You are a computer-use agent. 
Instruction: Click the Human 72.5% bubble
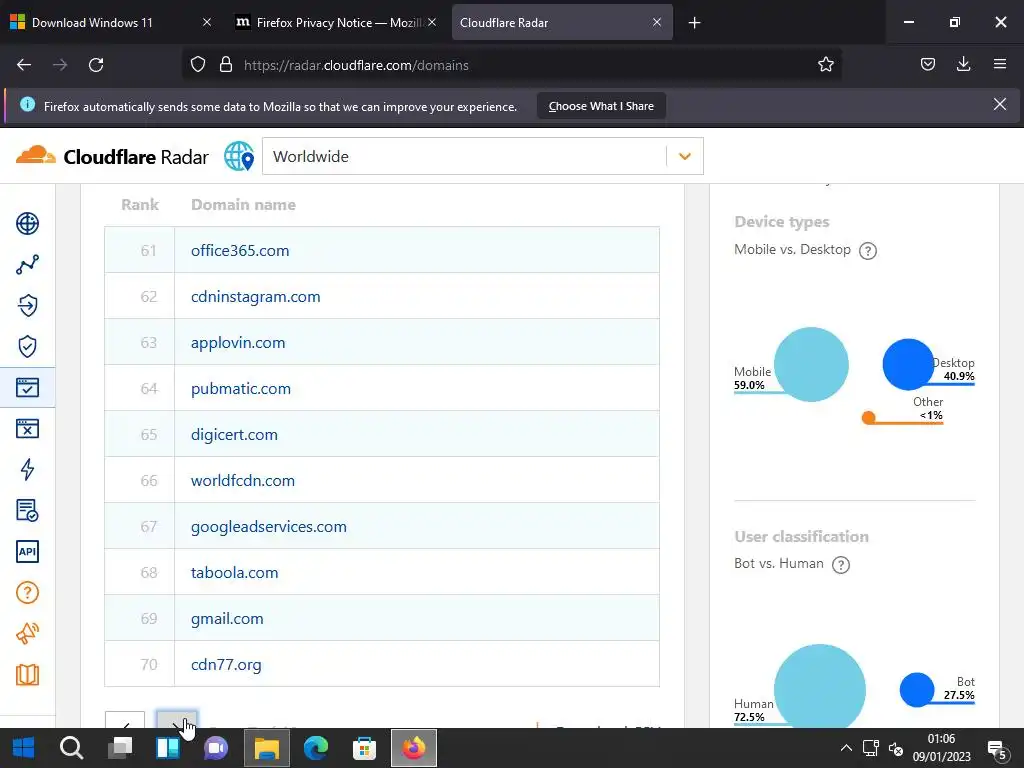click(820, 686)
